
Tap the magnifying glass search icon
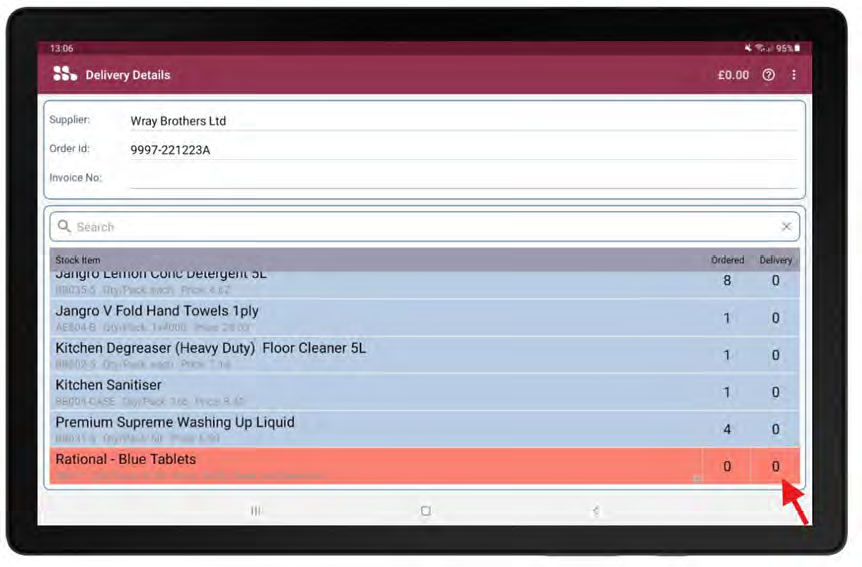pos(65,227)
